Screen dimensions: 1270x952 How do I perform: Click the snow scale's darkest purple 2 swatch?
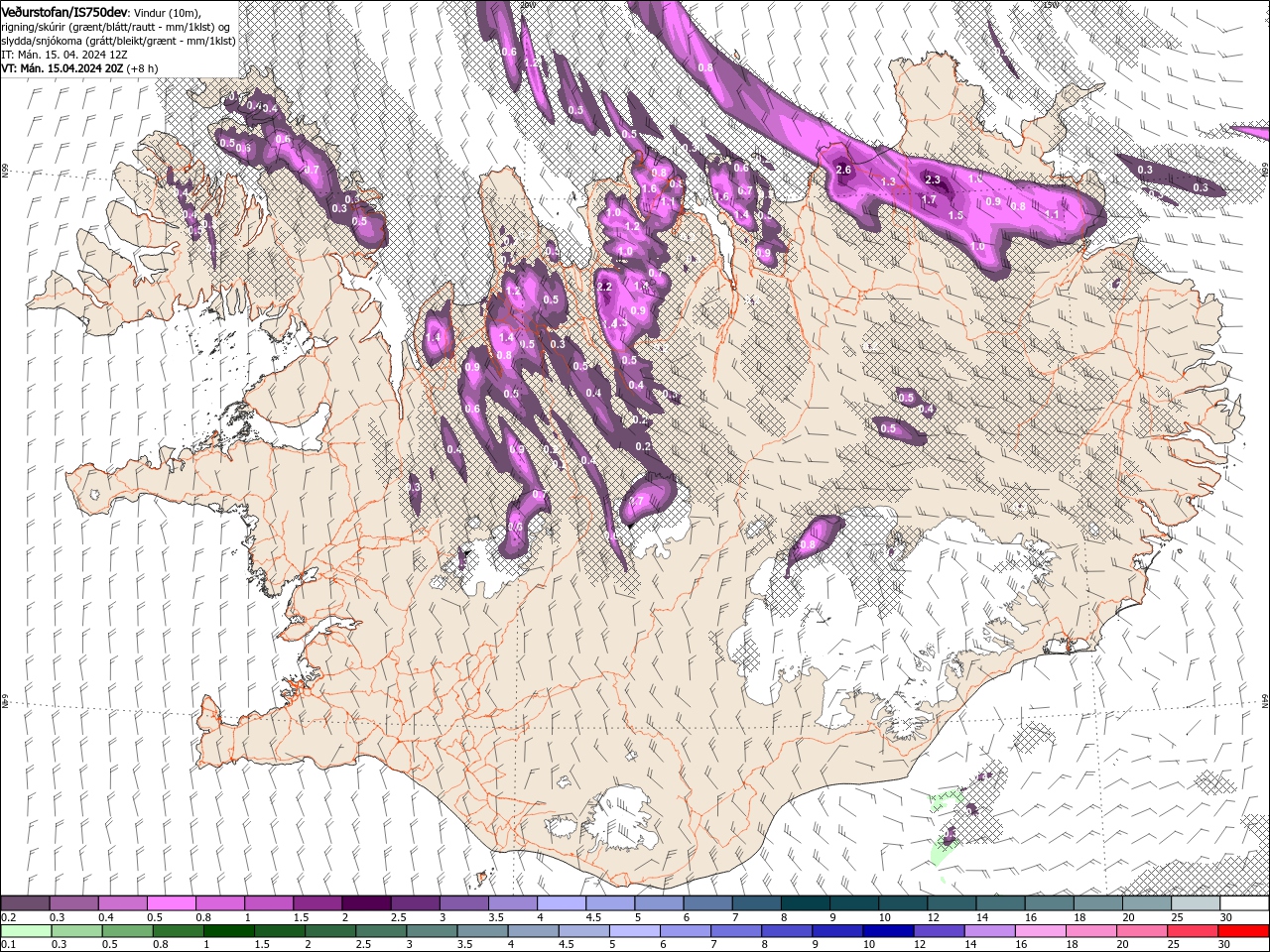(365, 903)
